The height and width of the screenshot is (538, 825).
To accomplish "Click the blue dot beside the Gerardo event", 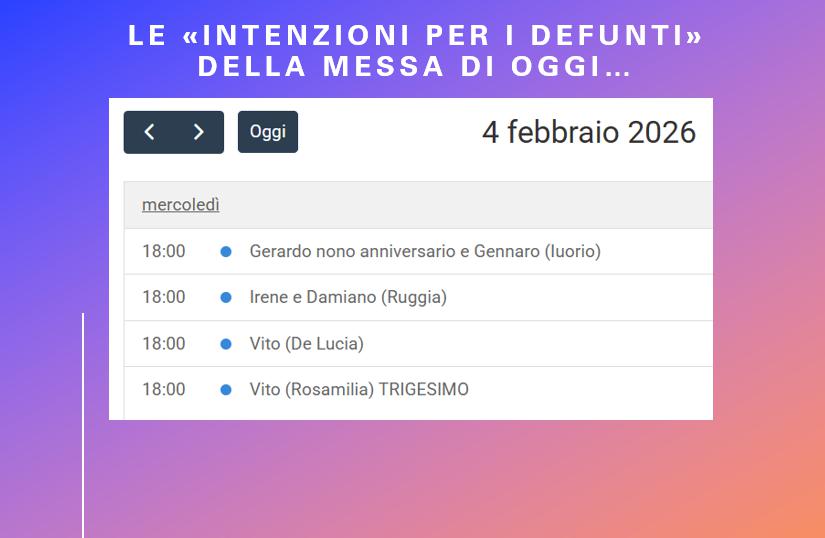I will [x=226, y=252].
